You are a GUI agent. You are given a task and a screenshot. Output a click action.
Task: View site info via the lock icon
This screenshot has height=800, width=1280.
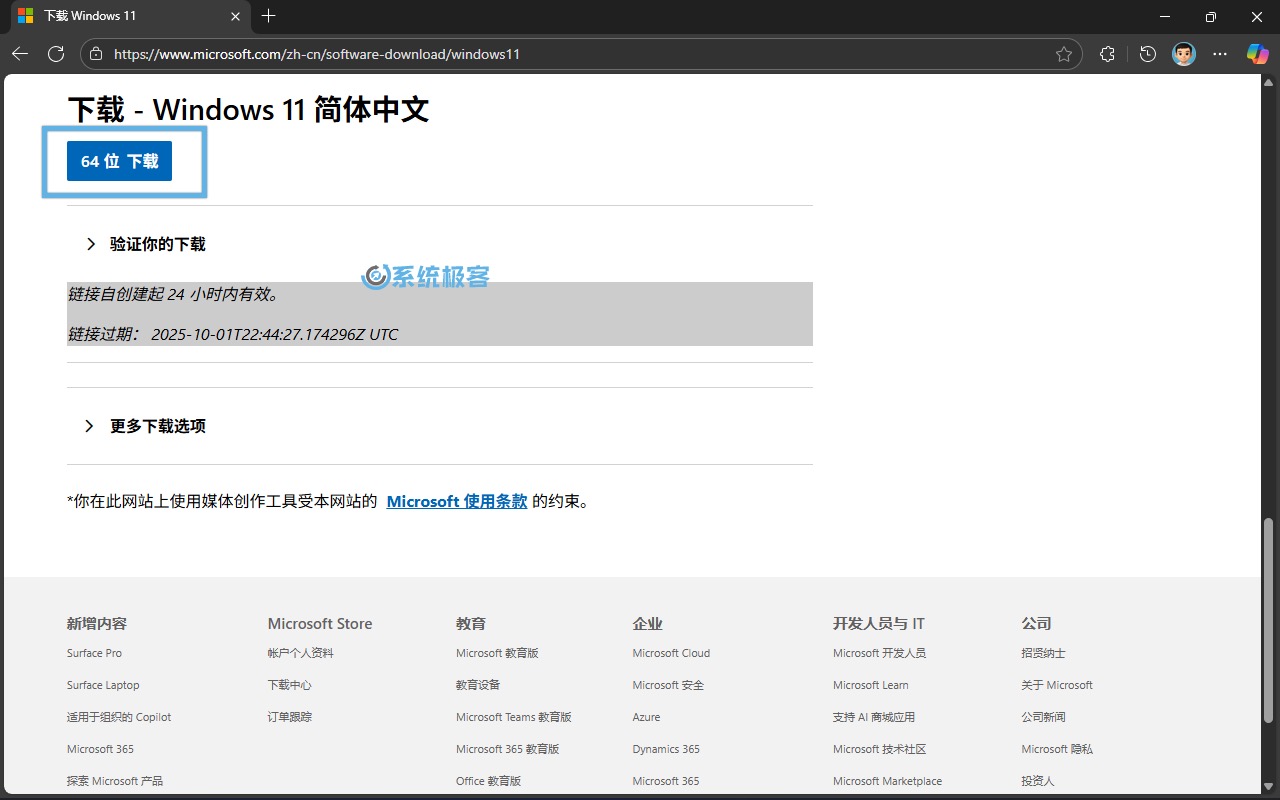(x=97, y=54)
